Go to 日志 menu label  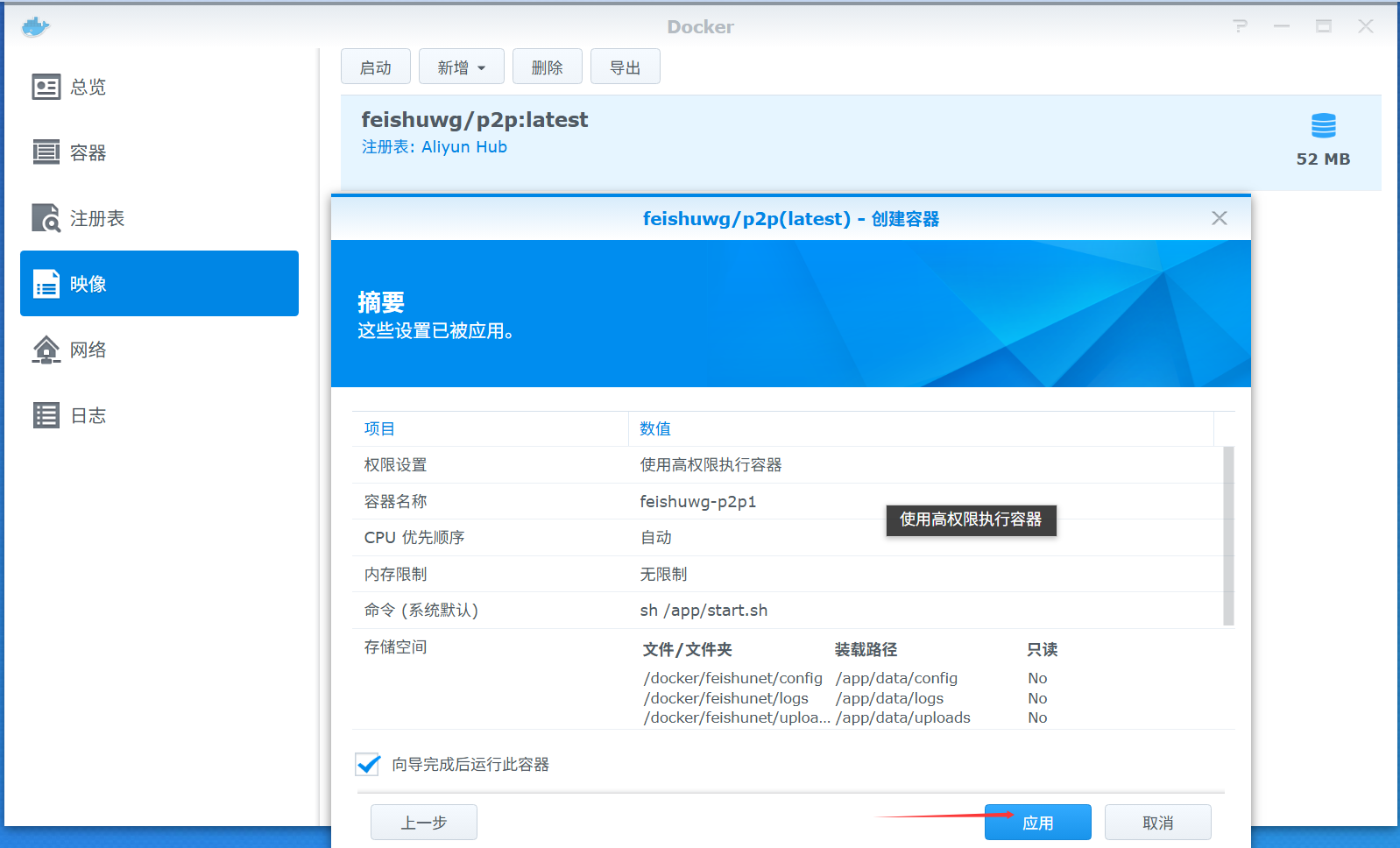coord(88,415)
